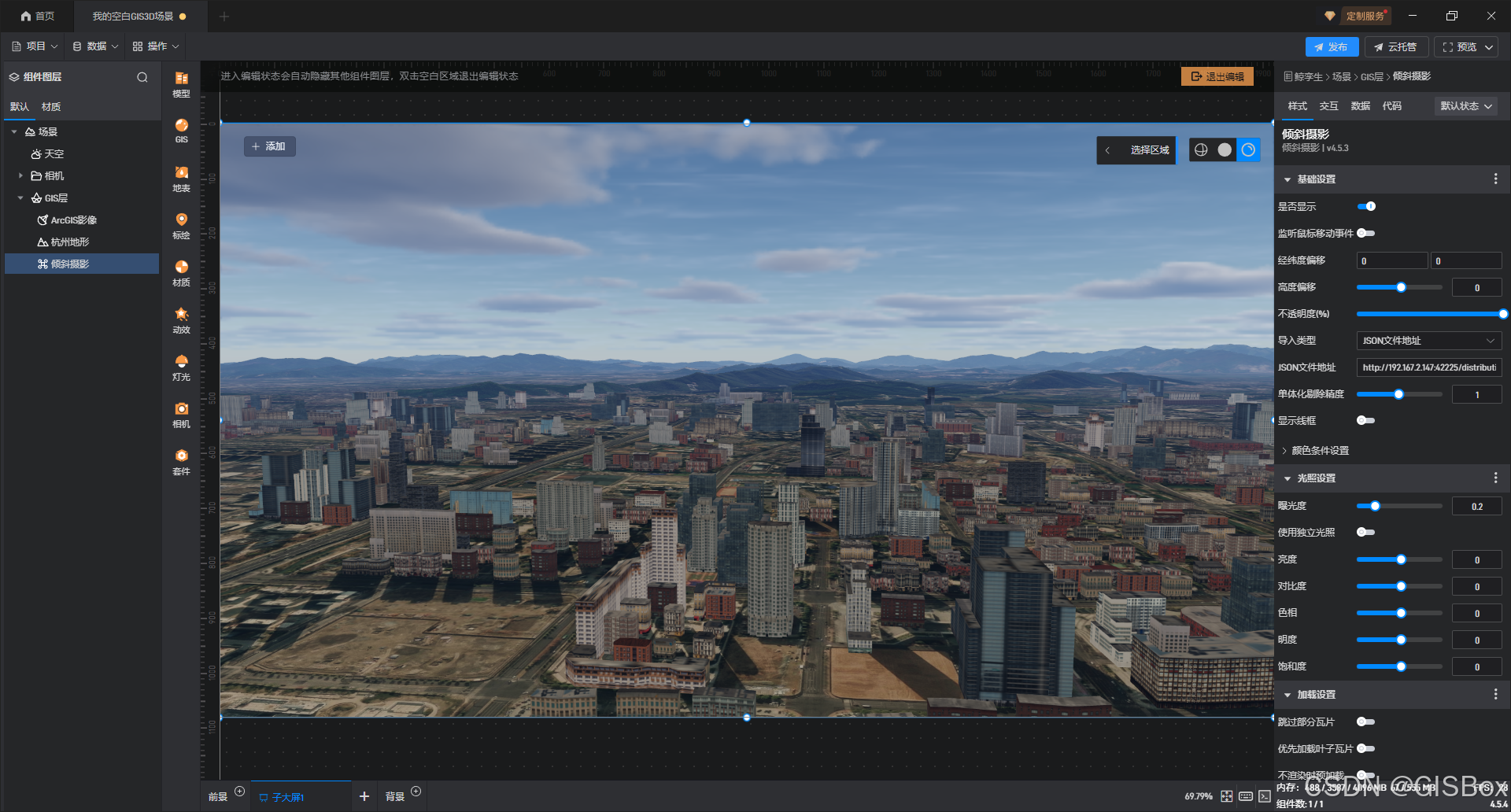Adjust the 不透明度 slider

1431,314
